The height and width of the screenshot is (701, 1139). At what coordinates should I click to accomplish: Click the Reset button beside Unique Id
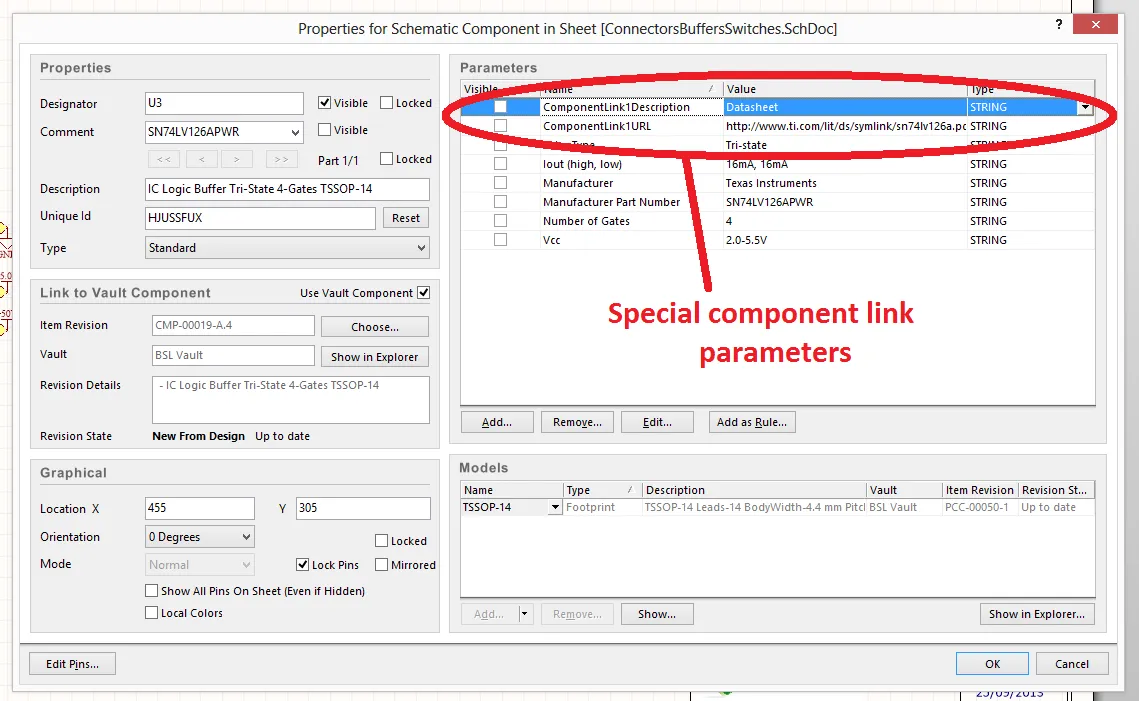tap(405, 218)
